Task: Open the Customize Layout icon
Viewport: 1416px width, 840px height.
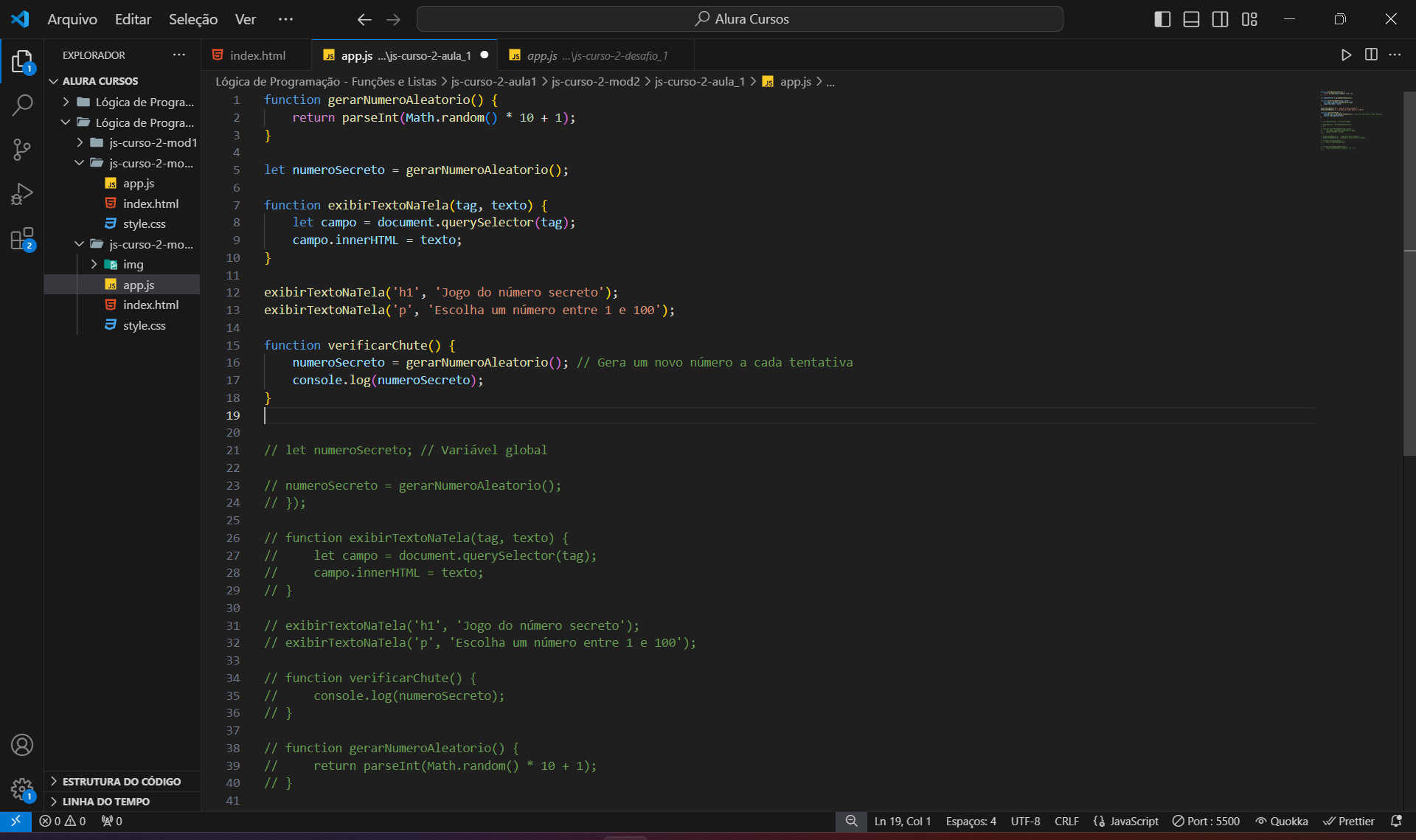Action: pyautogui.click(x=1249, y=19)
